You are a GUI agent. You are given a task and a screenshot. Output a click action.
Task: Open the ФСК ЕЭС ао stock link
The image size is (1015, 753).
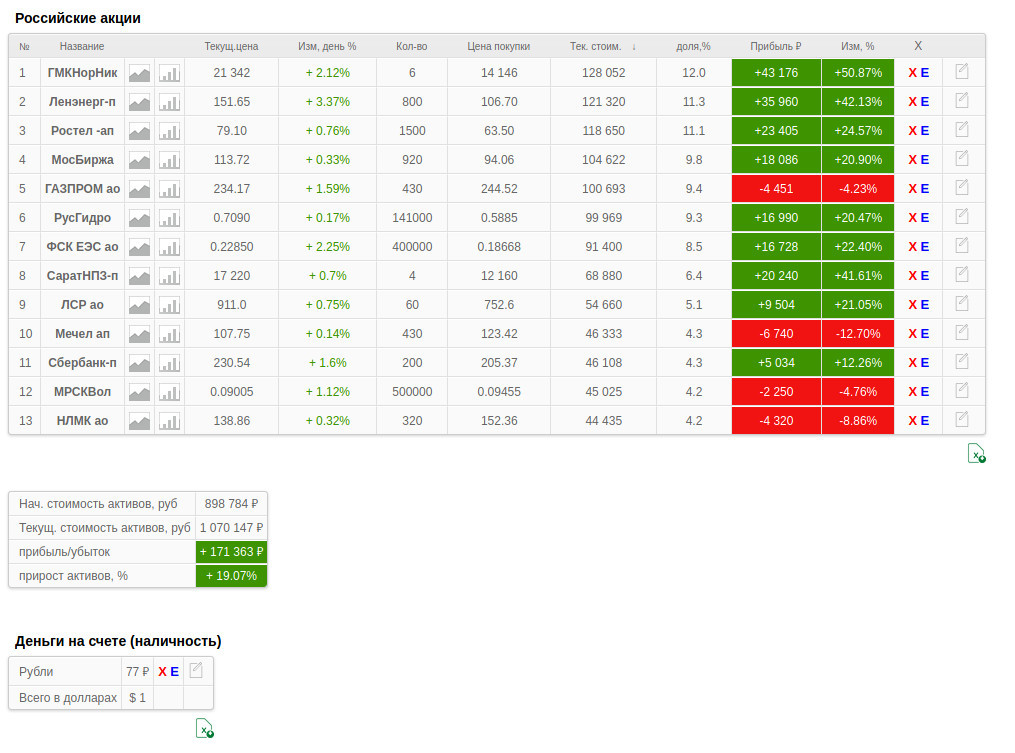coord(82,247)
